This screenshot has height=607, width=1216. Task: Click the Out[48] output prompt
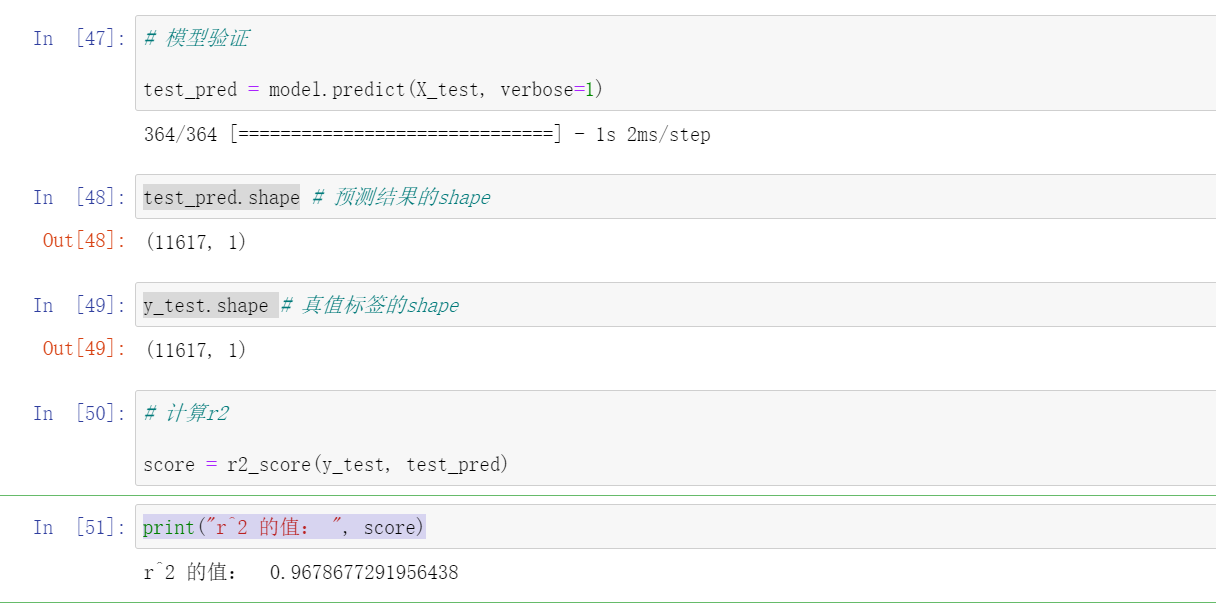tap(84, 241)
